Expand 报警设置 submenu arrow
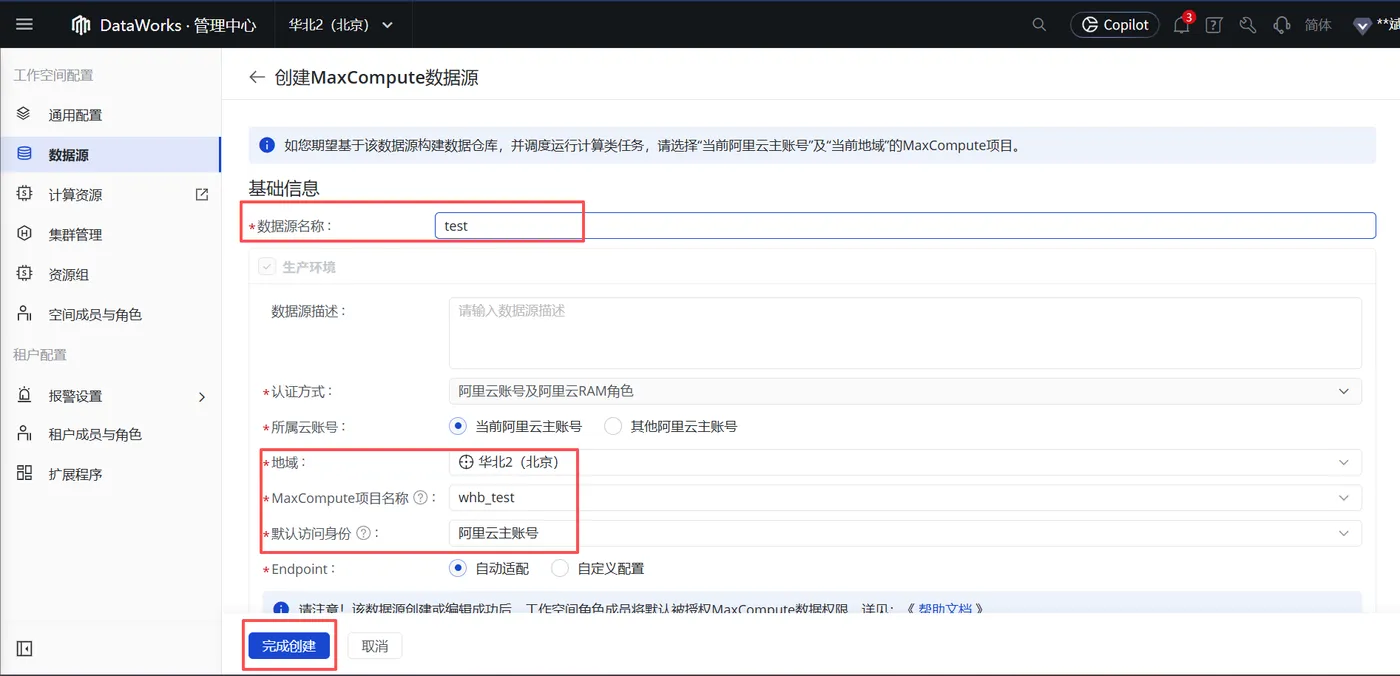 click(201, 396)
